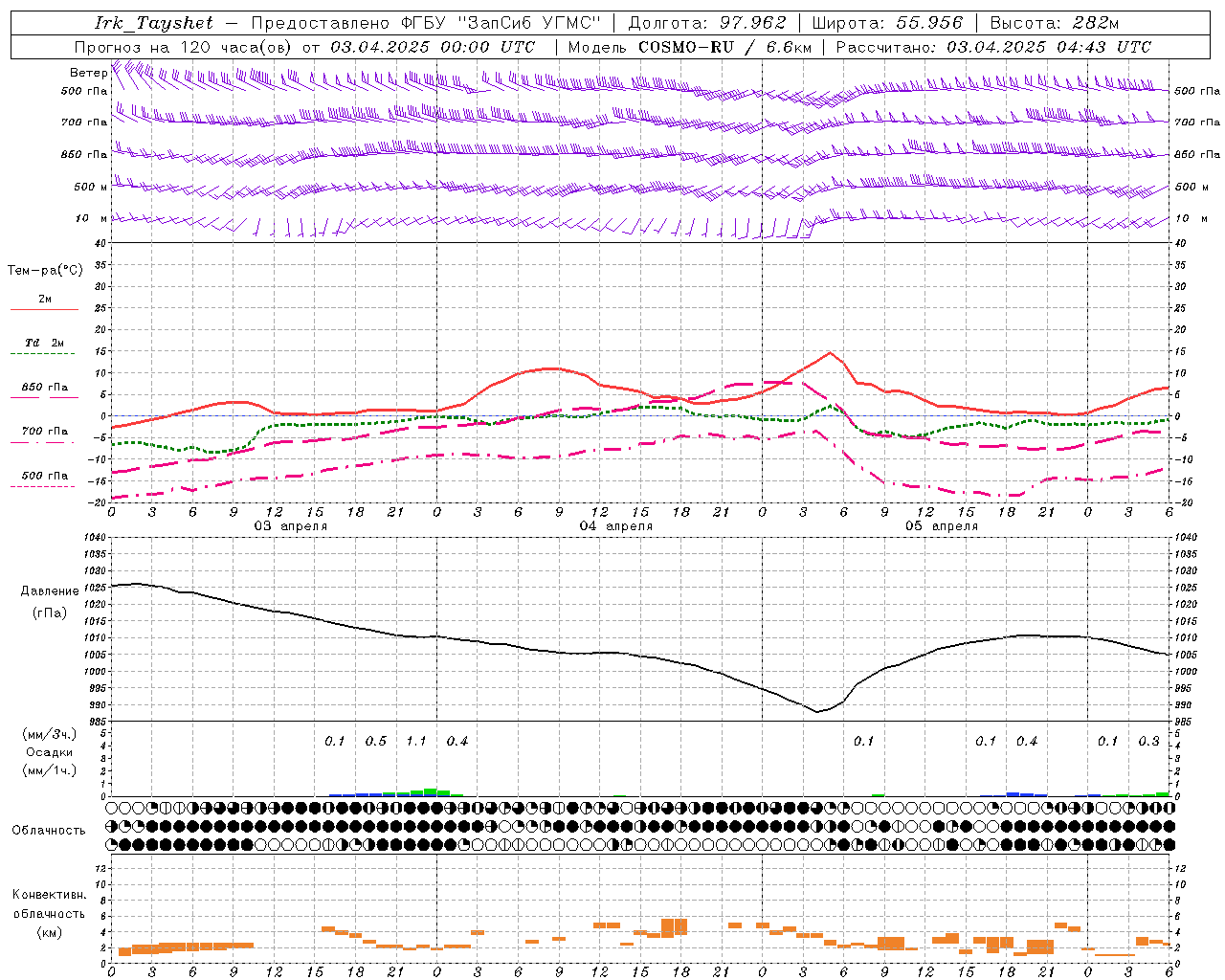Image resolution: width=1225 pixels, height=980 pixels.
Task: Select the 500 м wind level label on left
Action: click(x=91, y=187)
